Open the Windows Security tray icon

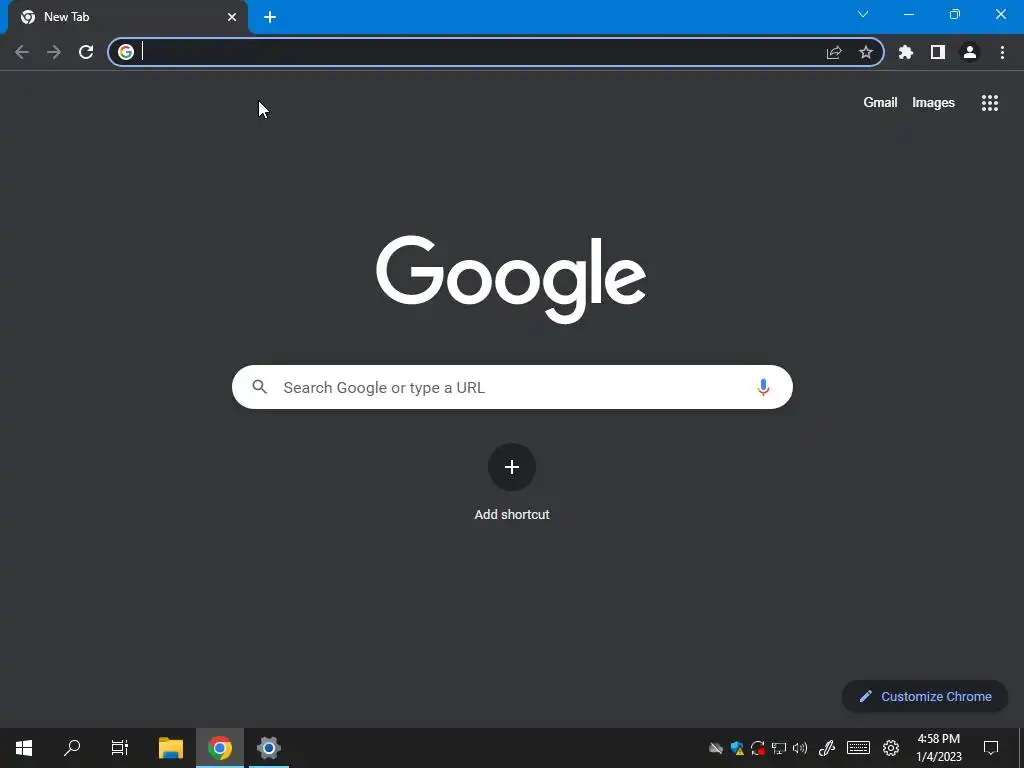(x=737, y=748)
